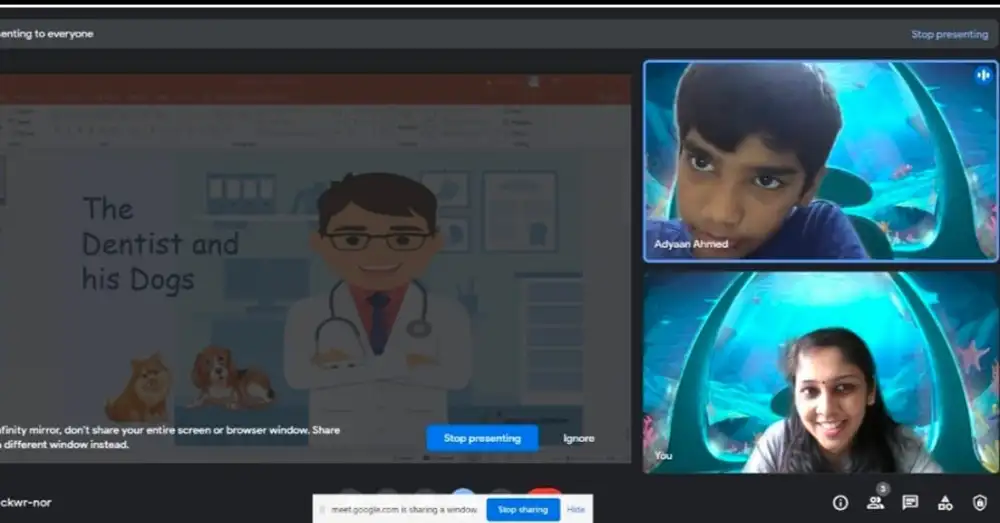
Task: Click the grip handle on sharing bar
Action: [x=323, y=510]
